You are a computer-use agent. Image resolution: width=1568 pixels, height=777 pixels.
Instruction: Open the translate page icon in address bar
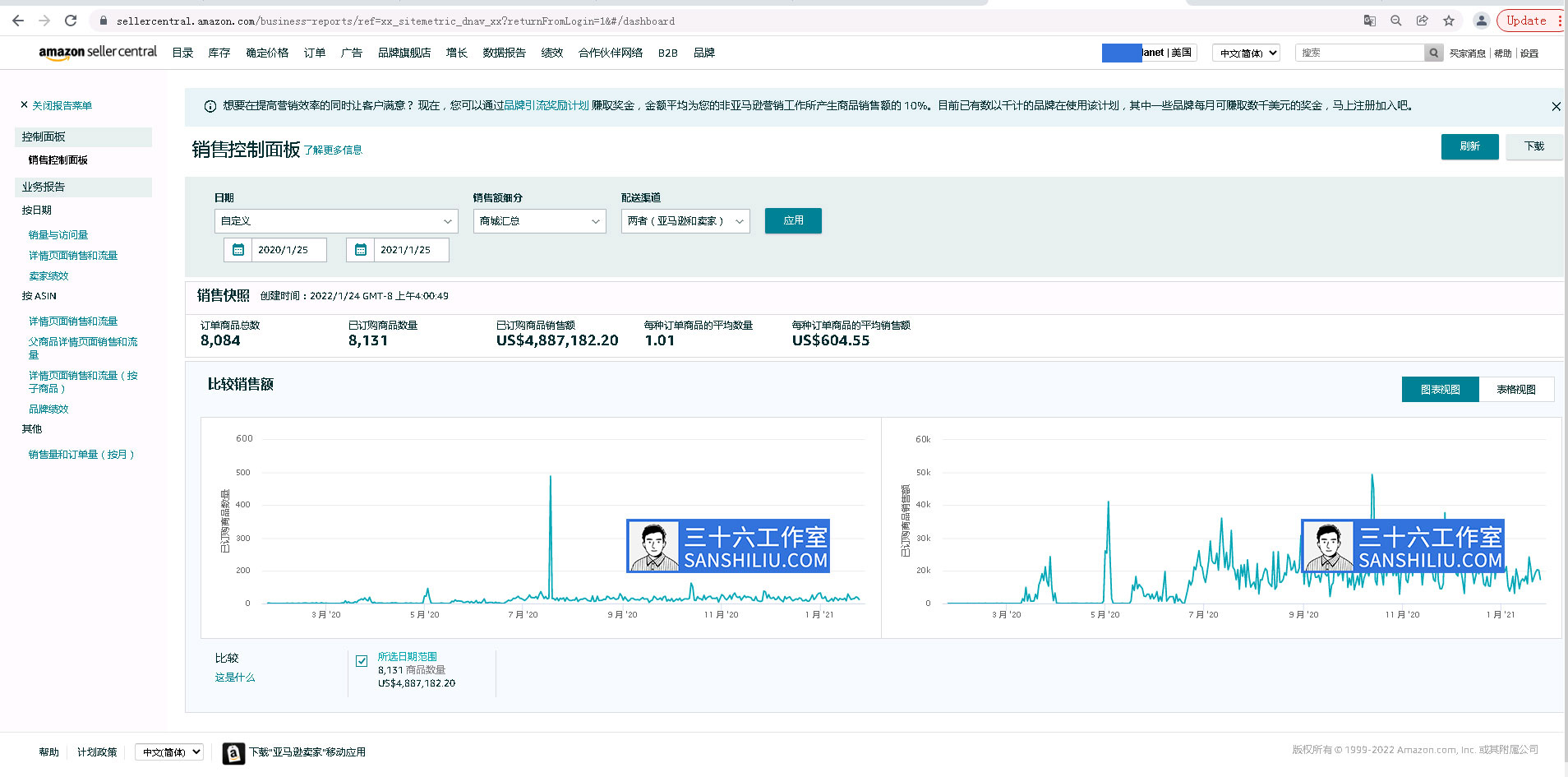(x=1370, y=21)
